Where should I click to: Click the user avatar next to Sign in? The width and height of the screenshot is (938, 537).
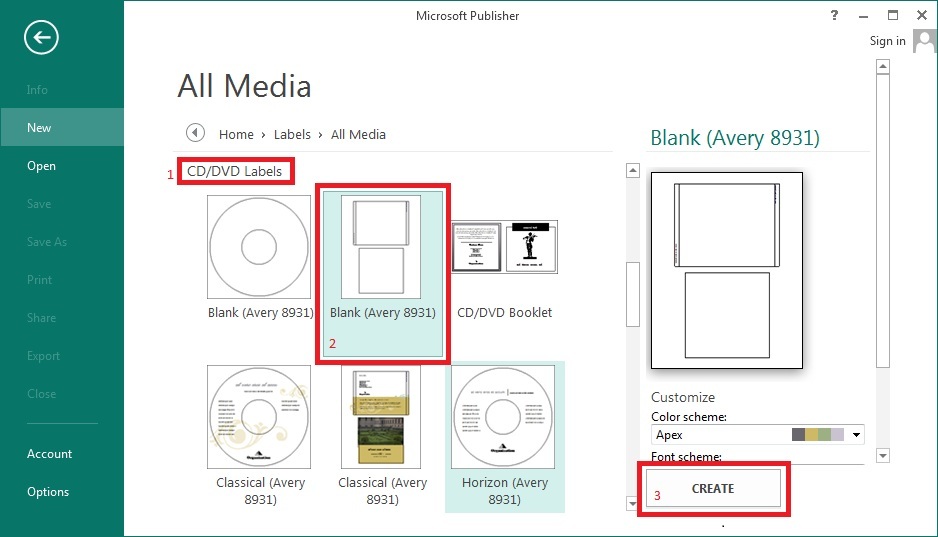coord(925,42)
